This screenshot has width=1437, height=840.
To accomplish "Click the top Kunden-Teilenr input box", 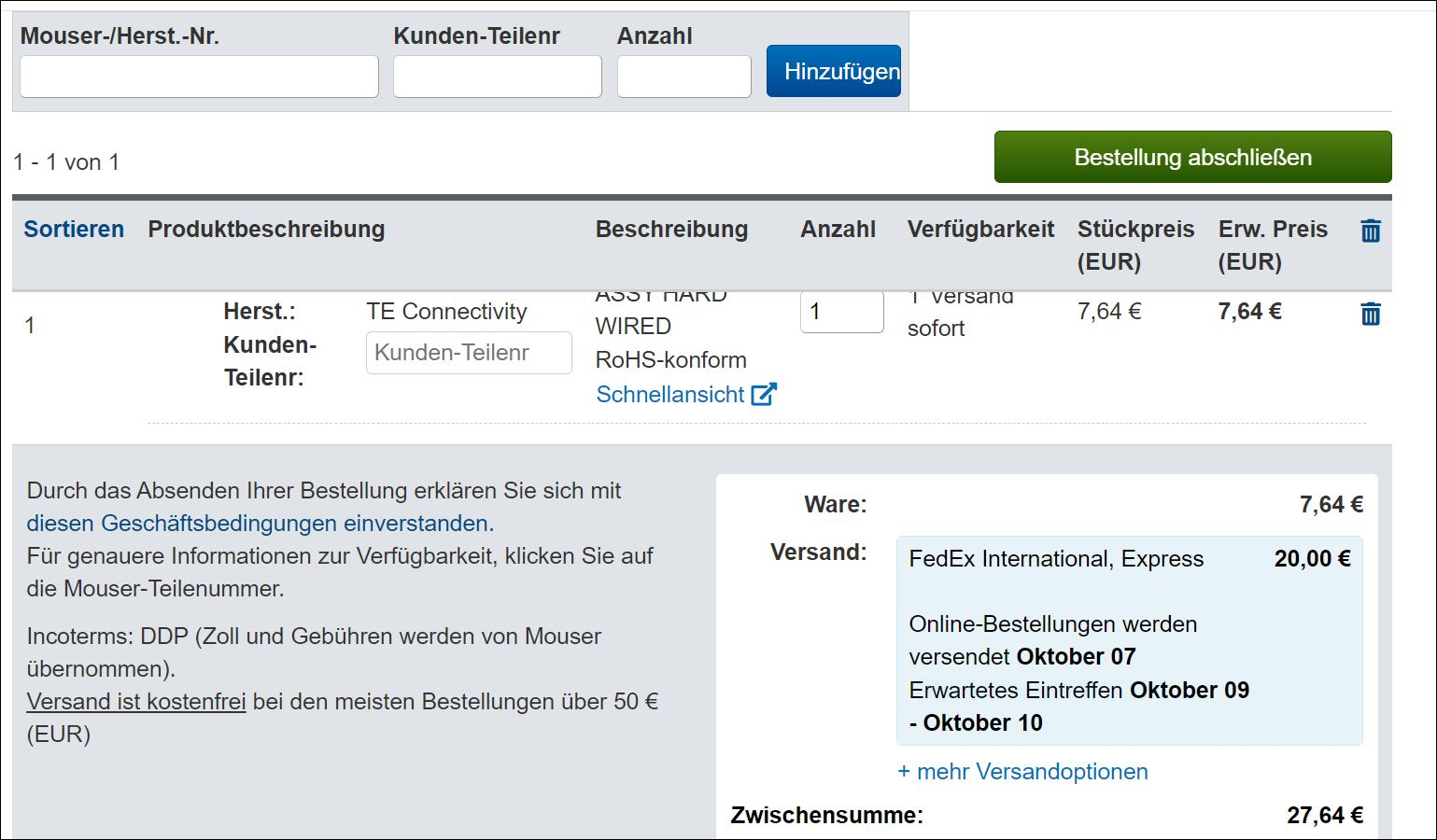I will 497,77.
